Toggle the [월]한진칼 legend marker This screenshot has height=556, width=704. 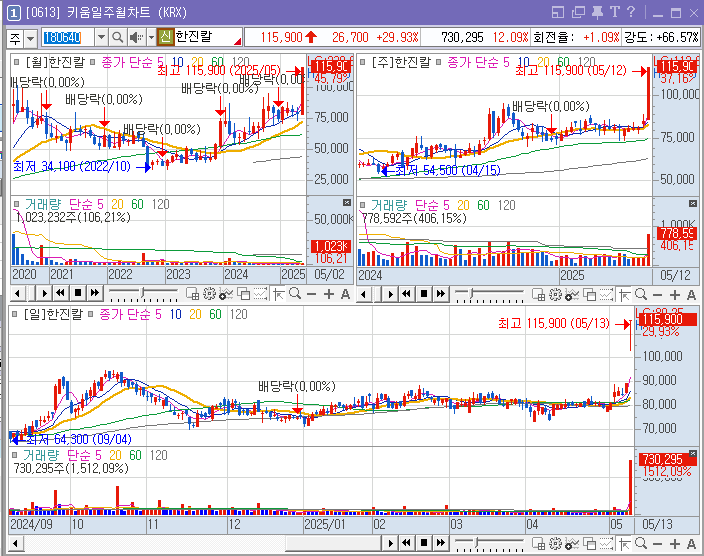tap(17, 62)
